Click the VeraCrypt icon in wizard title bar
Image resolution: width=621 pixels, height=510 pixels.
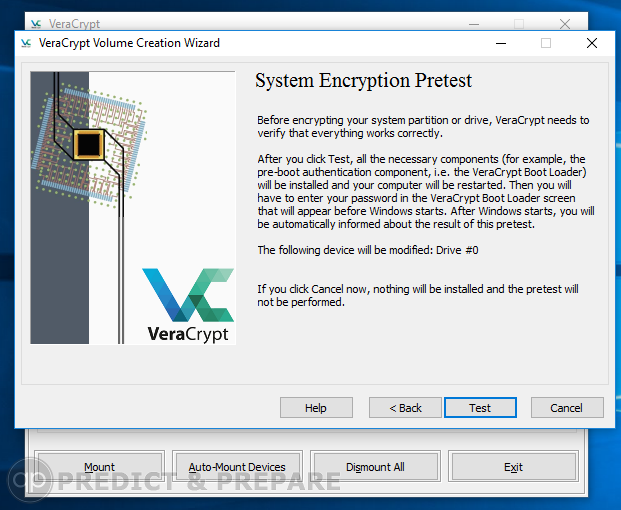coord(26,43)
